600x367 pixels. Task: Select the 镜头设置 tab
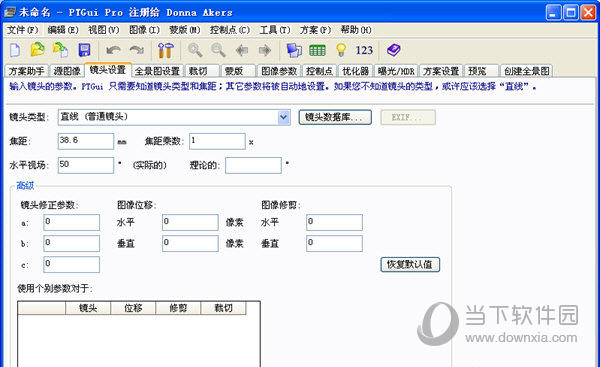pyautogui.click(x=108, y=70)
